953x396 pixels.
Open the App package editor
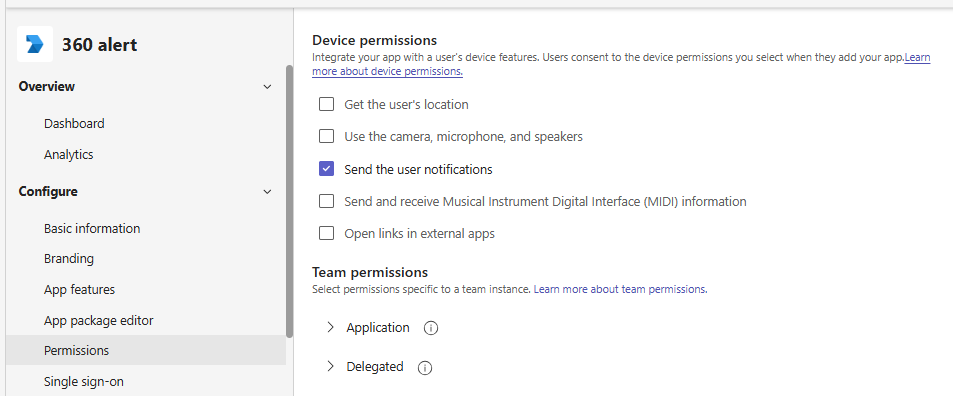point(98,320)
